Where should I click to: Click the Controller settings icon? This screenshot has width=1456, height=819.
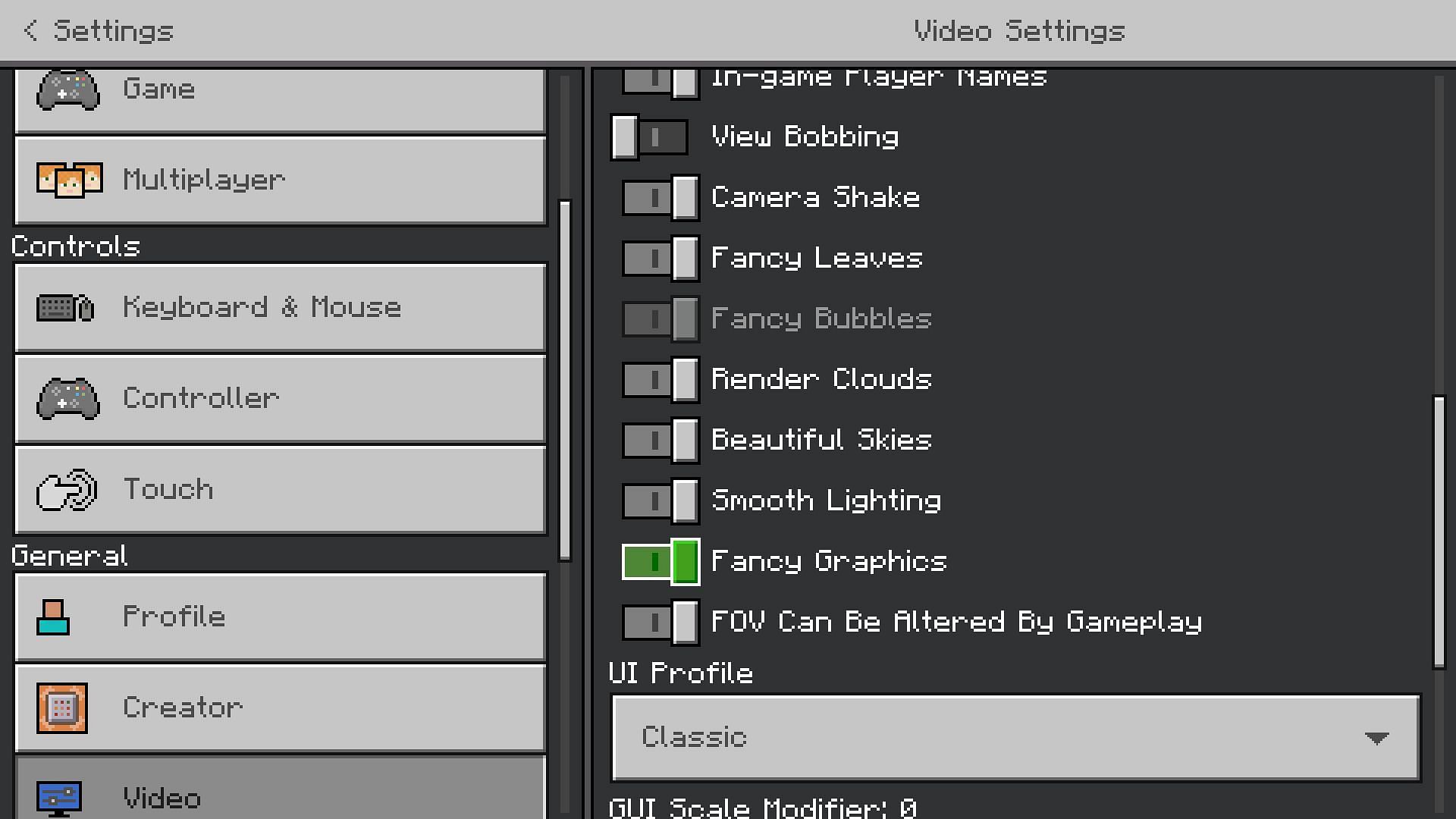click(67, 398)
